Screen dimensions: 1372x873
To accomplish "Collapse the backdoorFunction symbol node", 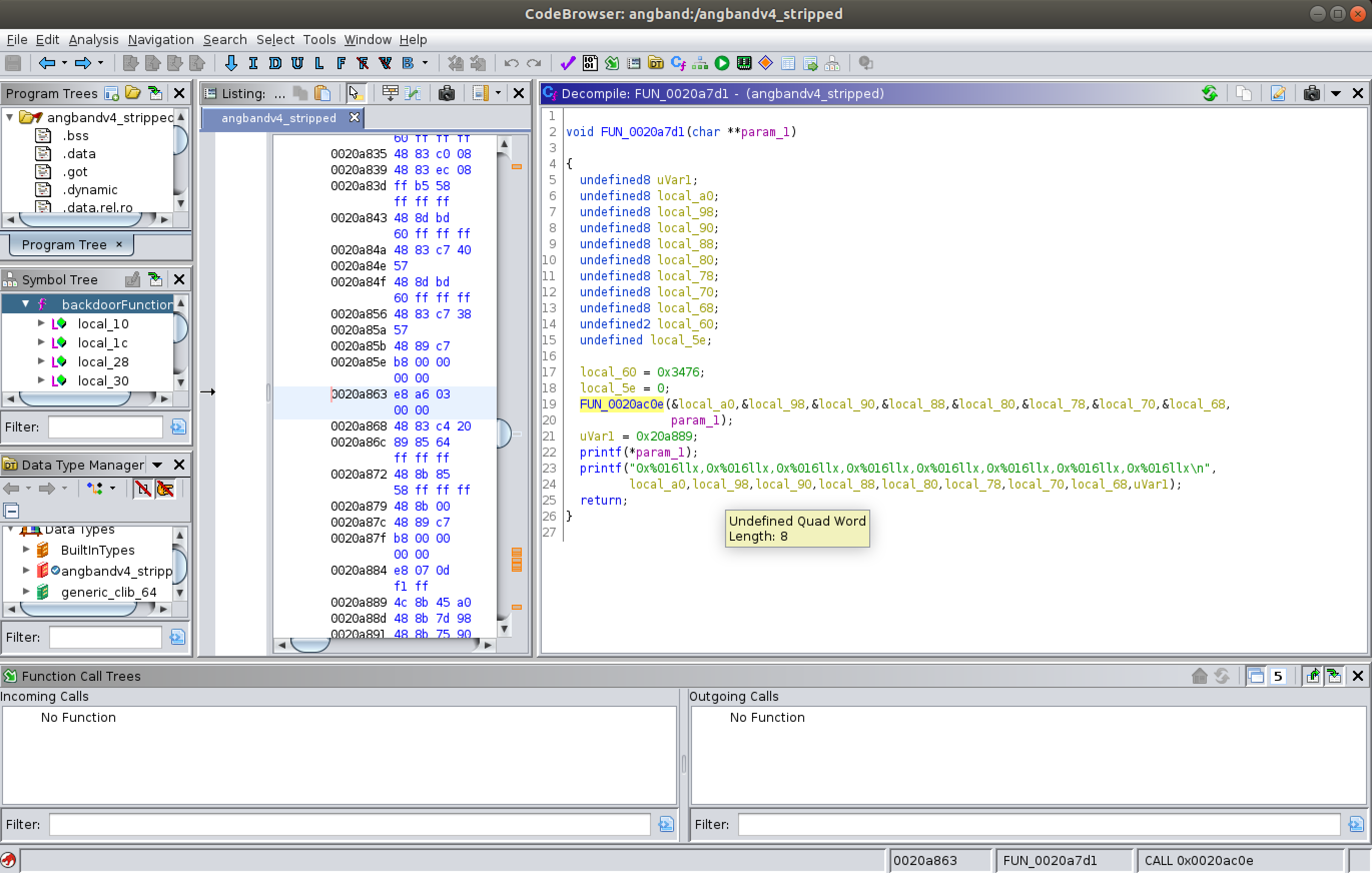I will [26, 304].
